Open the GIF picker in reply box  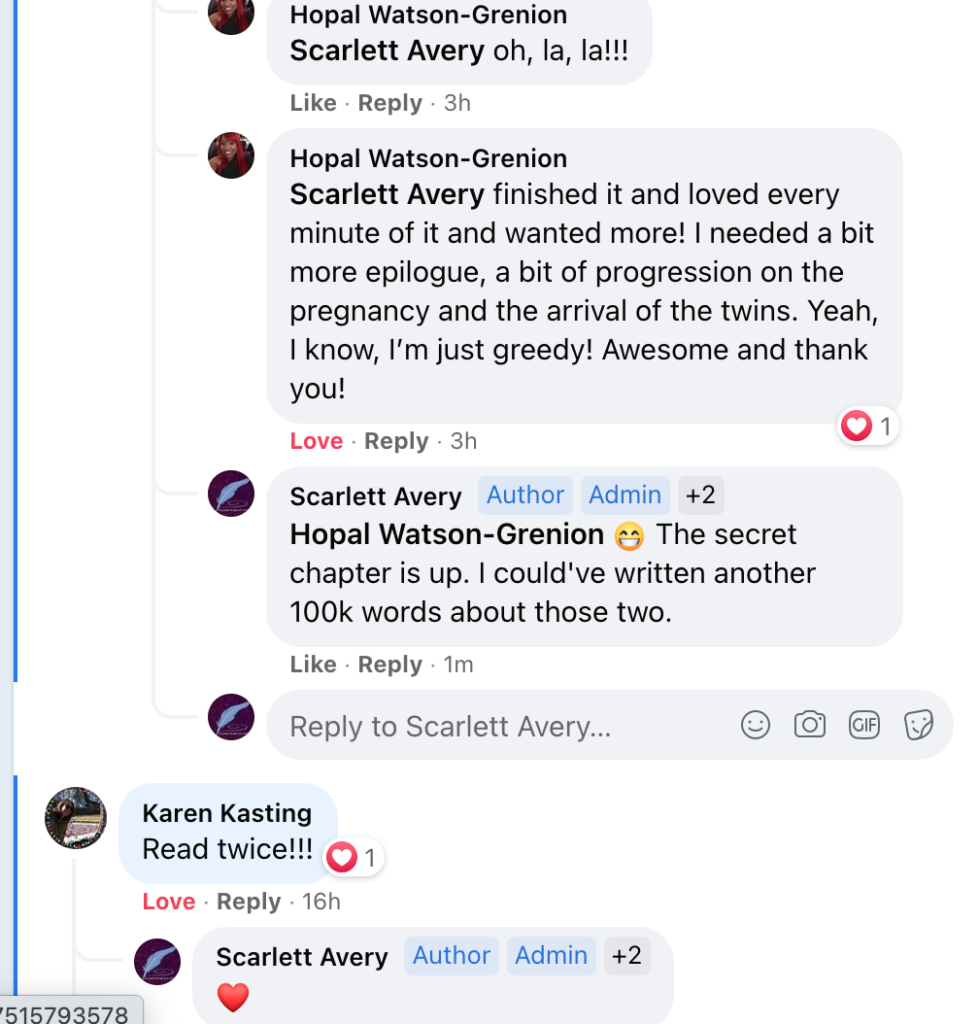click(863, 725)
